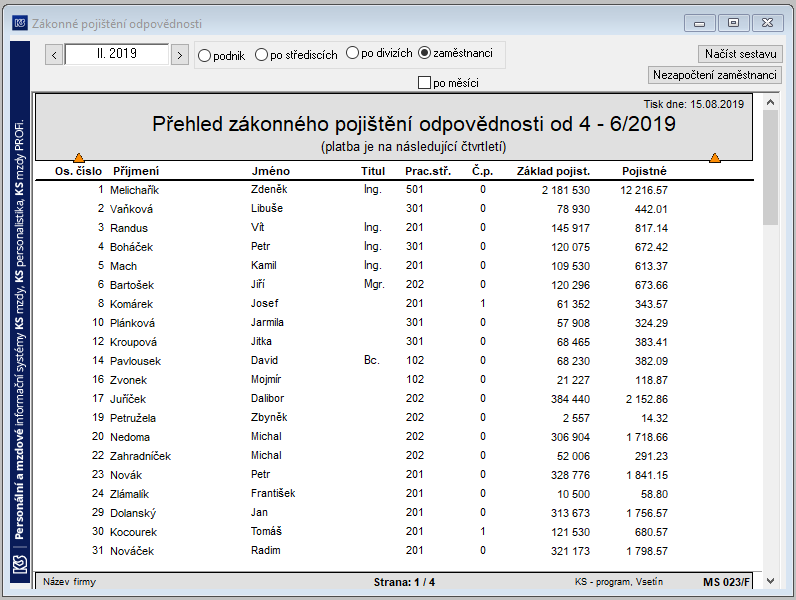The width and height of the screenshot is (796, 600).
Task: Select the po střediscích radio option
Action: click(261, 54)
